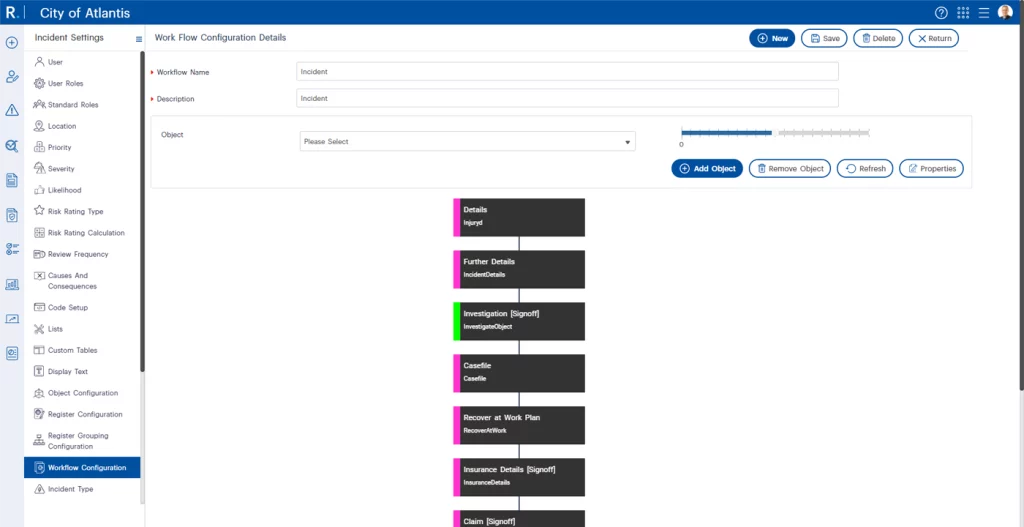Screen dimensions: 1024x527
Task: Click the plus icon in left rail
Action: (x=12, y=43)
